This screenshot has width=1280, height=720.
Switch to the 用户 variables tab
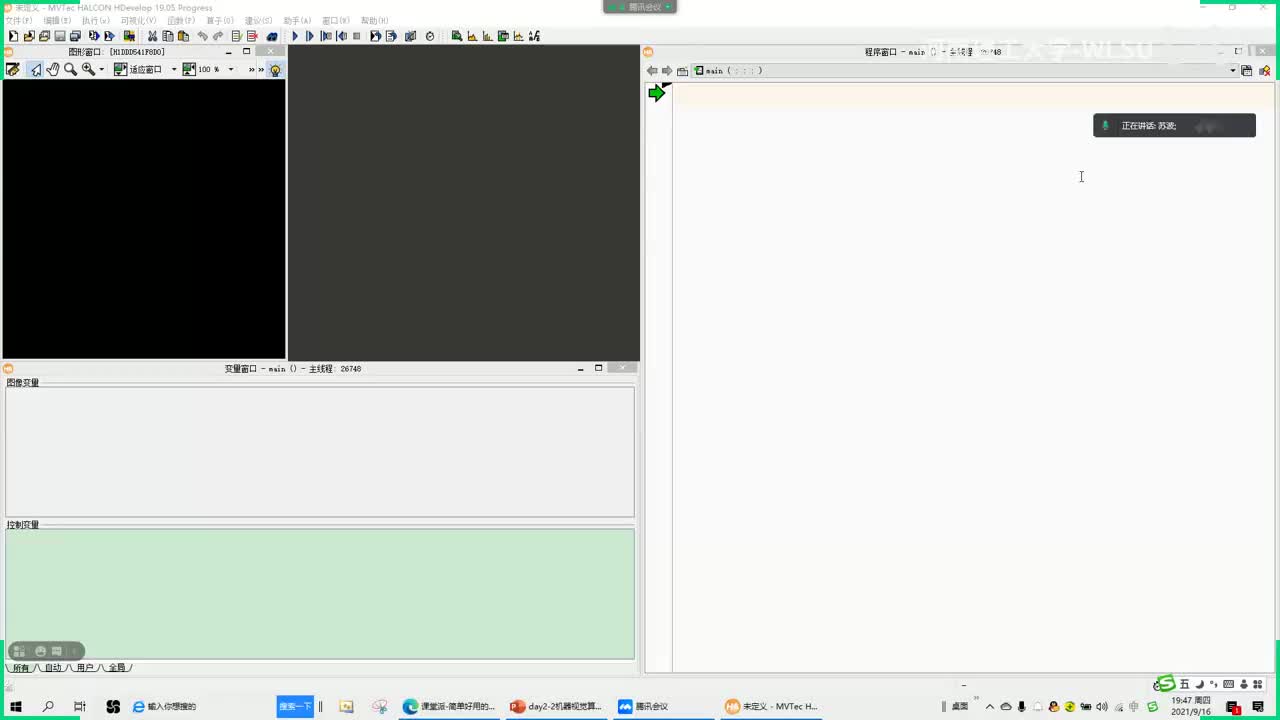pos(85,668)
